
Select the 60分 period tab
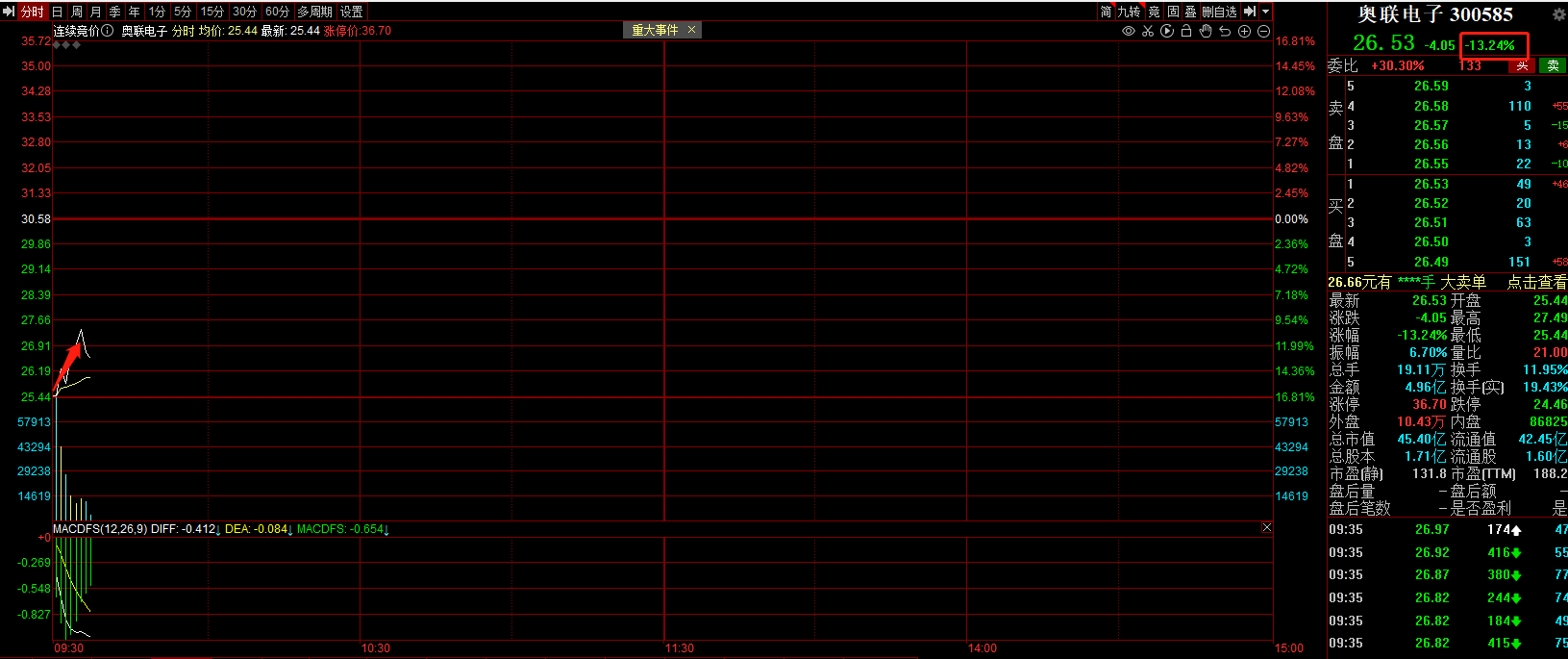click(x=278, y=12)
